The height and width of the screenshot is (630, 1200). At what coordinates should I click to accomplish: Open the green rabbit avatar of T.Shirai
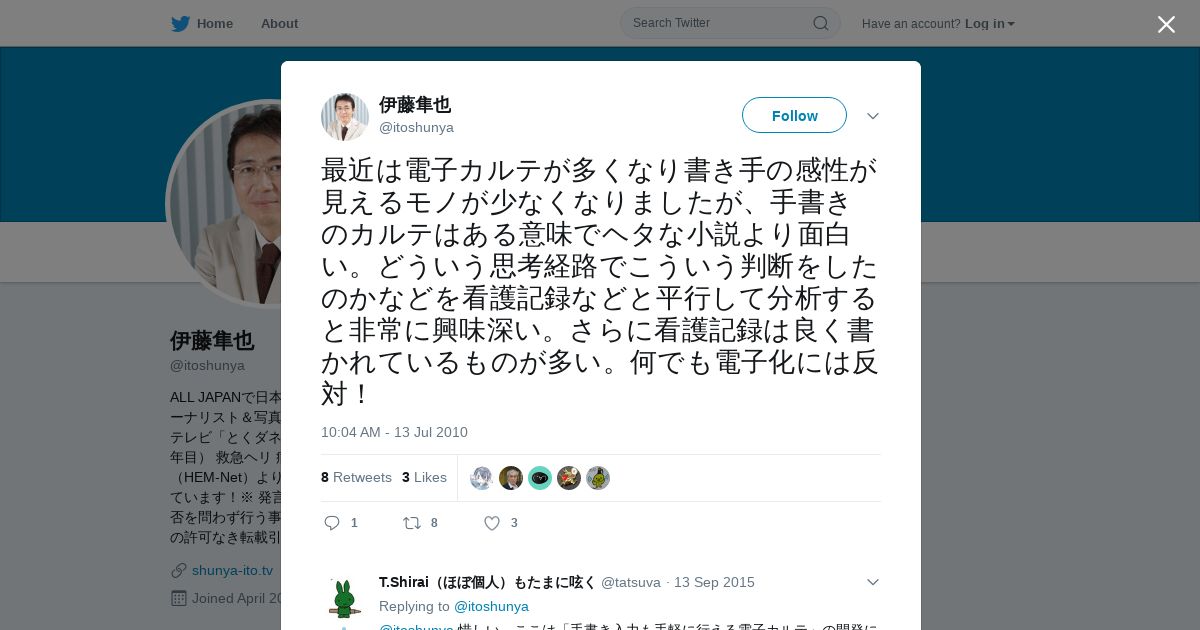344,597
